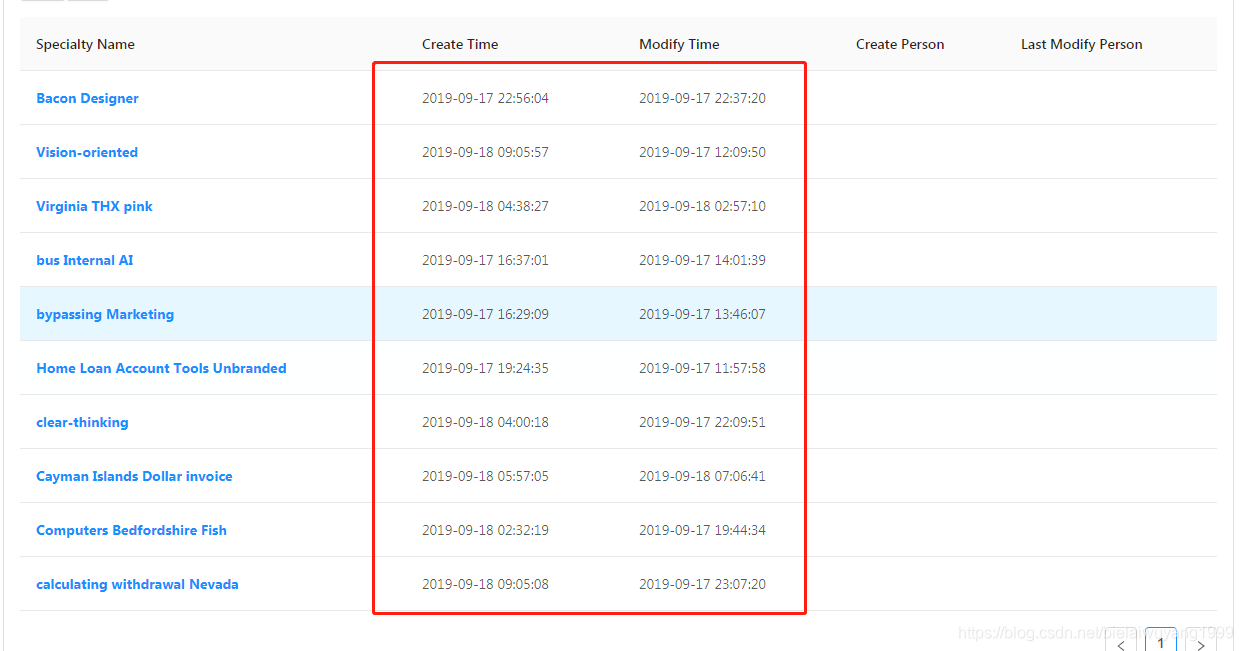Select page 1 in pagination
This screenshot has width=1243, height=651.
tap(1161, 642)
